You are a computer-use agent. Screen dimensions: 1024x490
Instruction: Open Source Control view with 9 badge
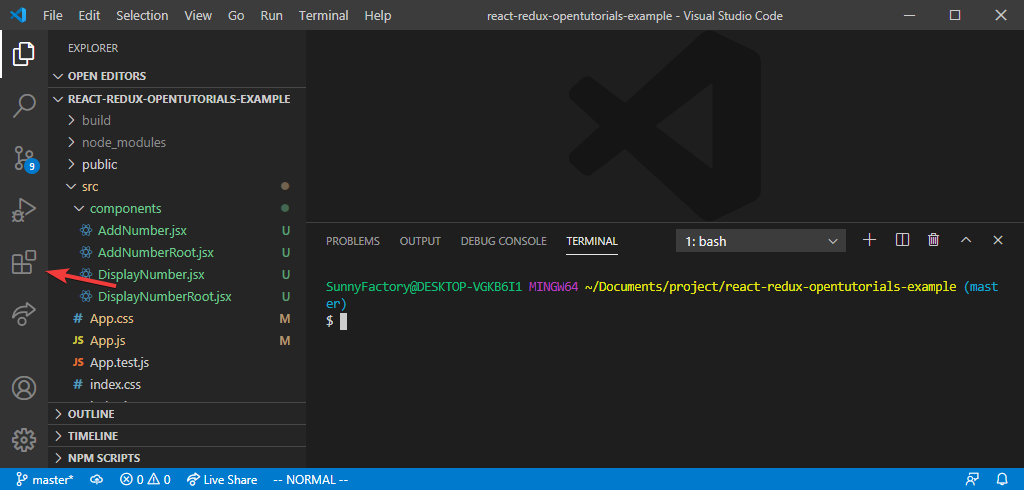[x=24, y=157]
